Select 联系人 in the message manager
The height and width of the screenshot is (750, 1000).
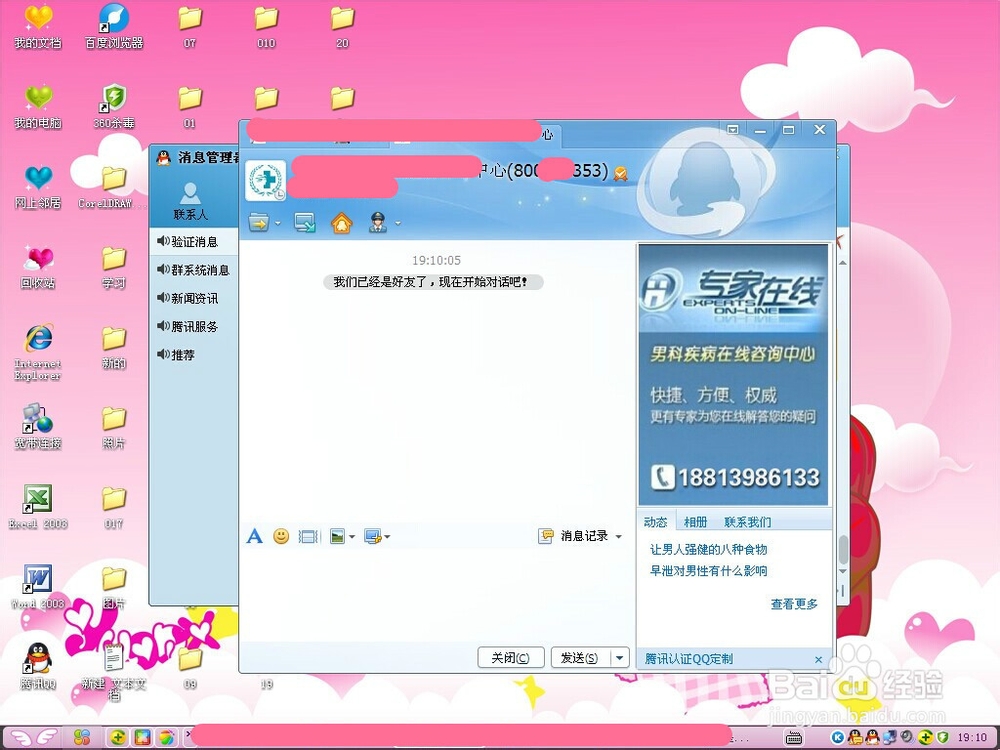pos(191,202)
